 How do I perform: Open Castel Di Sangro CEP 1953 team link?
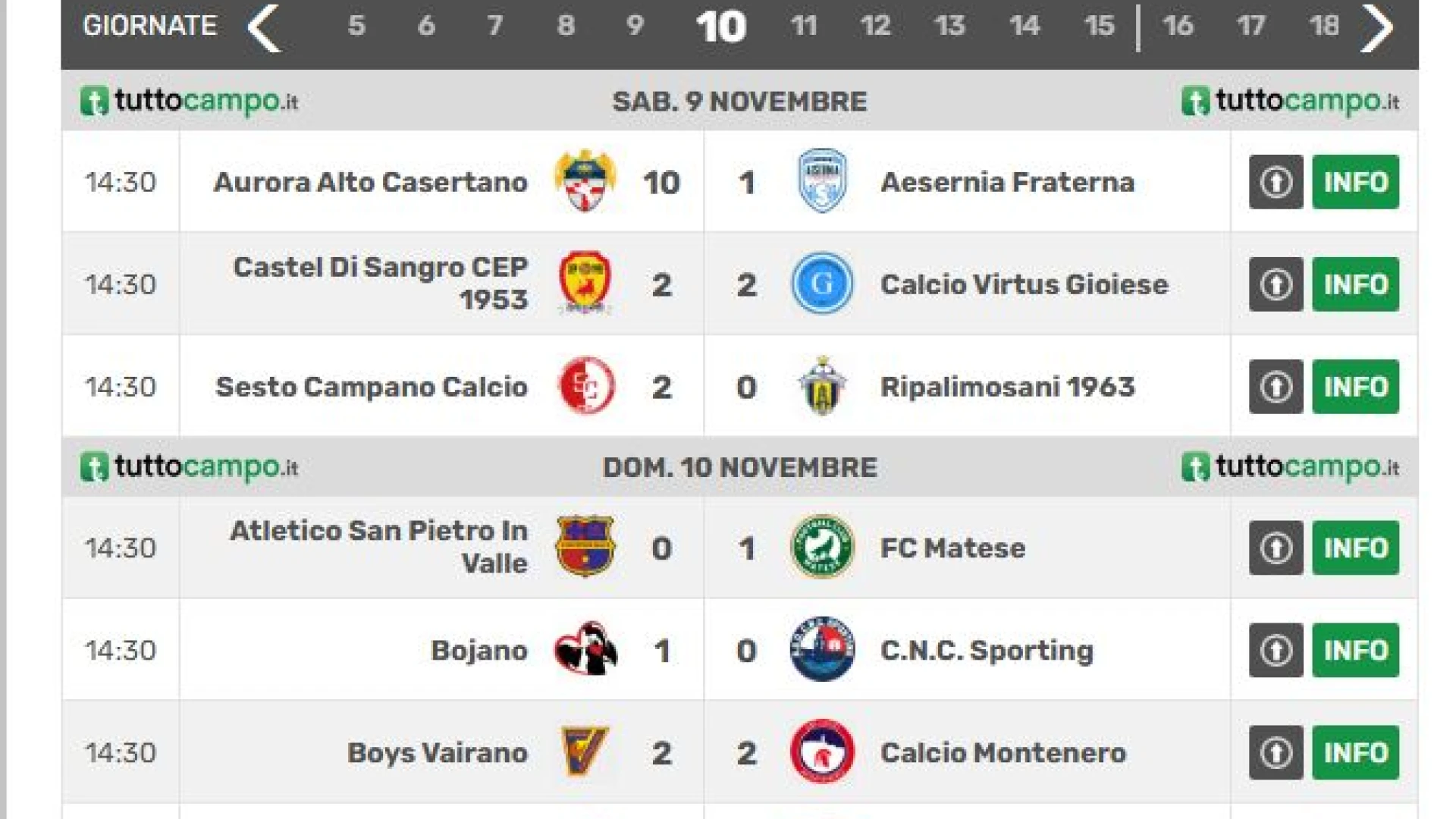point(380,283)
